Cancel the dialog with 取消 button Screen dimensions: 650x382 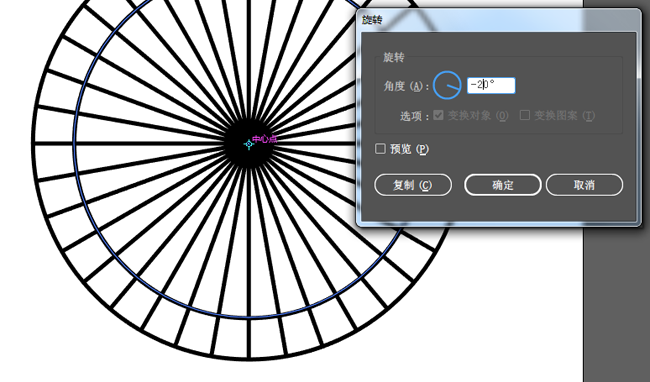[x=584, y=185]
